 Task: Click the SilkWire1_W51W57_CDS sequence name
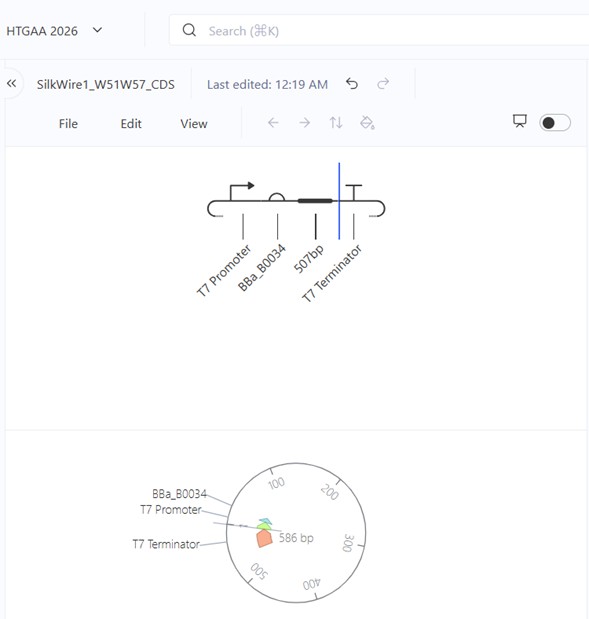(105, 84)
